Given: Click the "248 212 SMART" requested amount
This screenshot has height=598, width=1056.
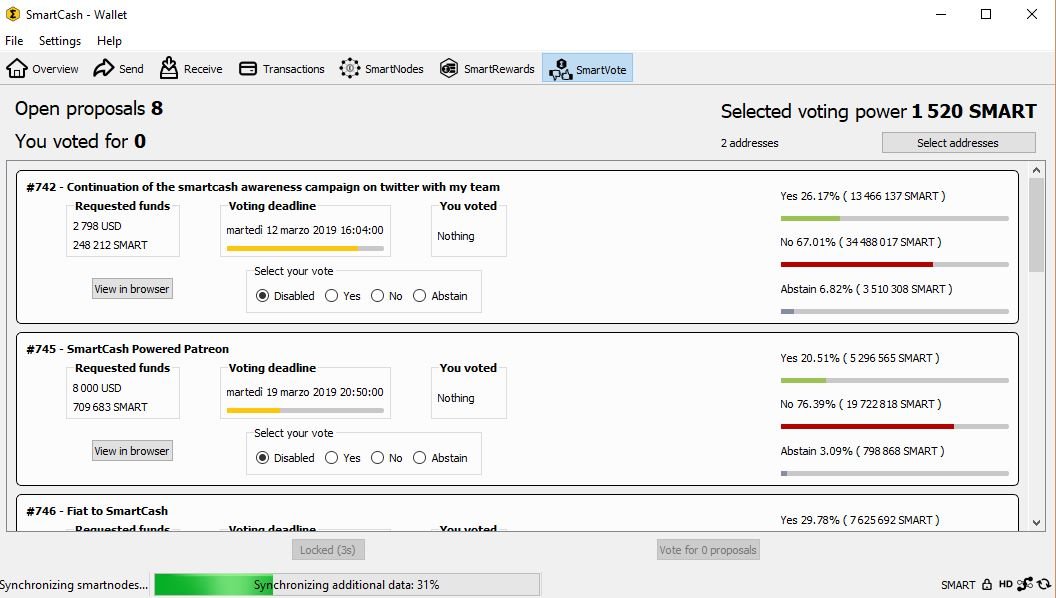Looking at the screenshot, I should pyautogui.click(x=110, y=245).
